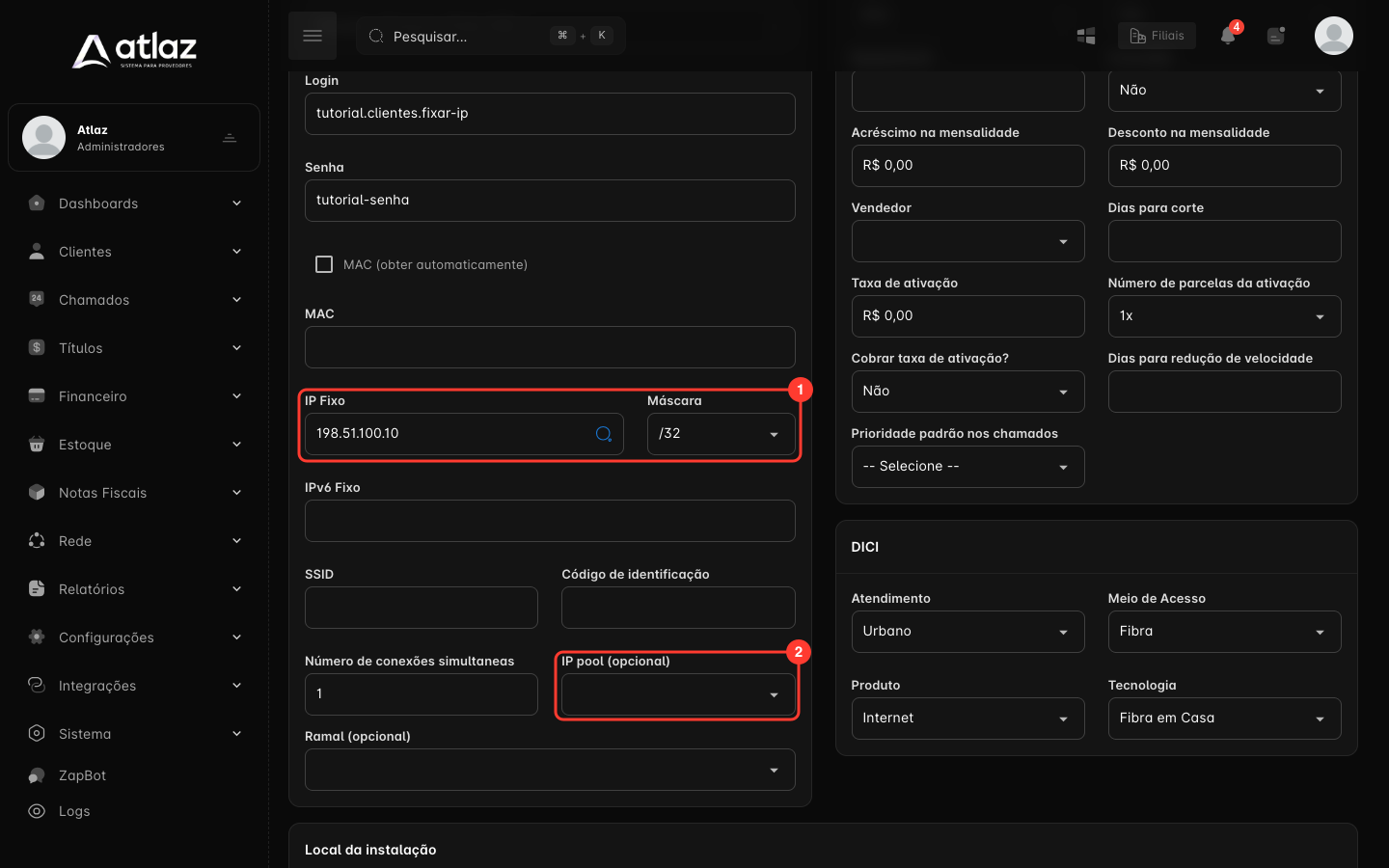Click the Dias para corte field

click(x=1224, y=241)
